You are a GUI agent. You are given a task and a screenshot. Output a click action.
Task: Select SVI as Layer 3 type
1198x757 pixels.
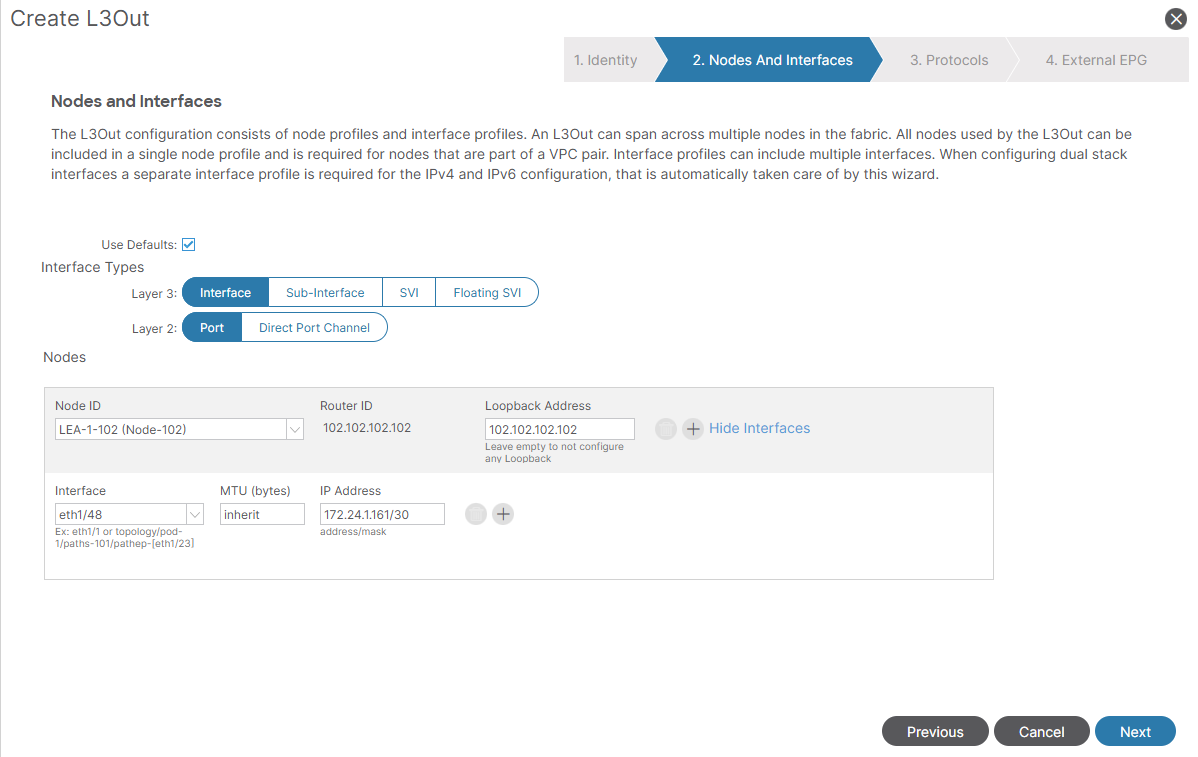click(409, 293)
